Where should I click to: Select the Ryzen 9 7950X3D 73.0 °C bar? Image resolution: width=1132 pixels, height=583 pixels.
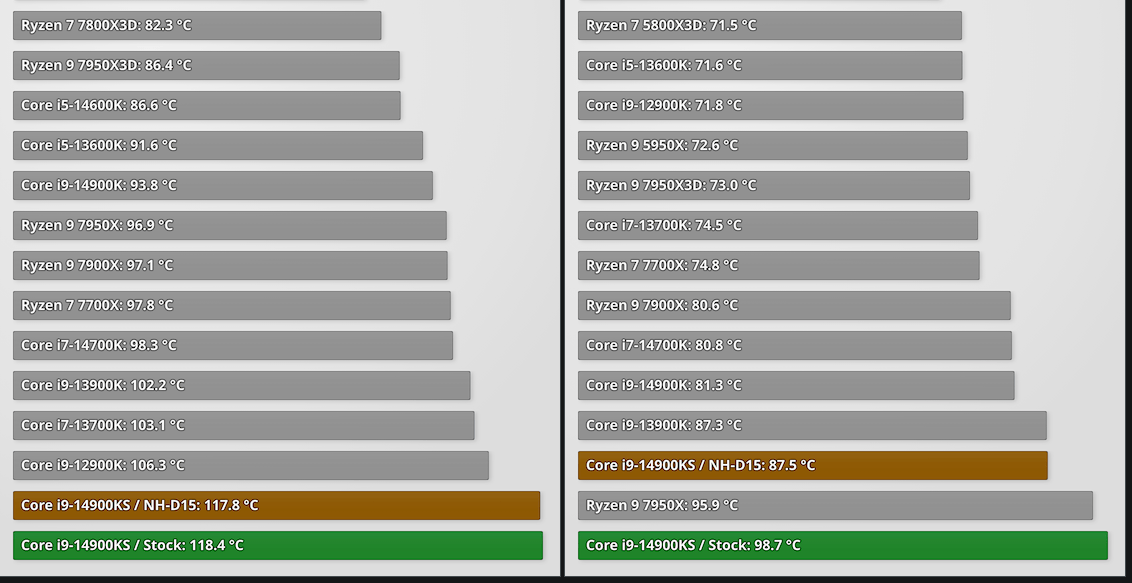click(774, 185)
